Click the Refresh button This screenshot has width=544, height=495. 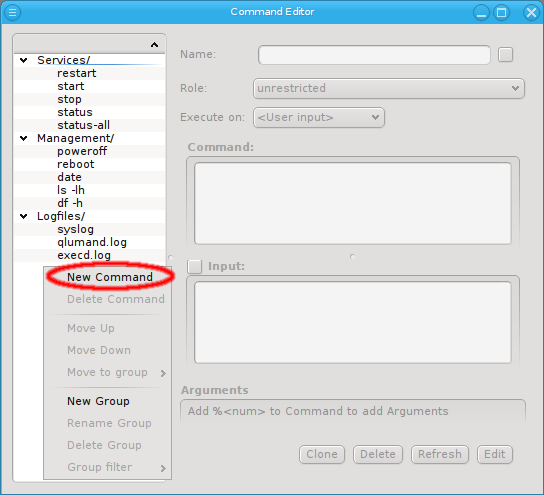pos(440,454)
